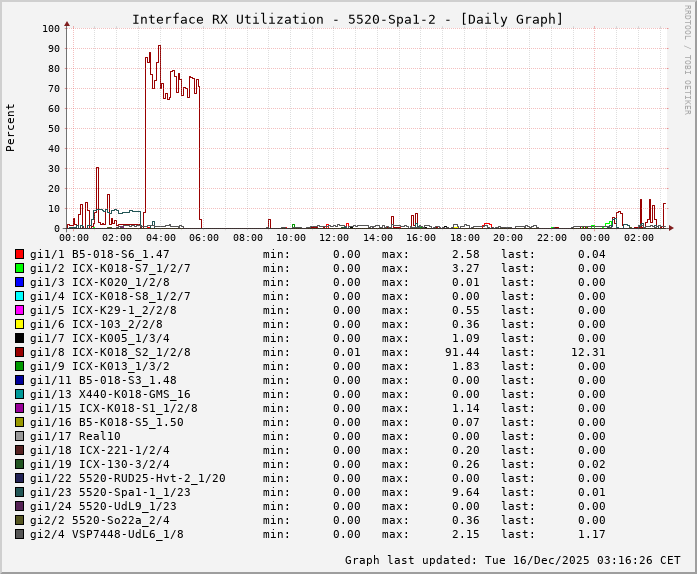Click the gi1/23 5520-Spa1-1_1/23 legend label
The image size is (697, 574).
pyautogui.click(x=110, y=492)
